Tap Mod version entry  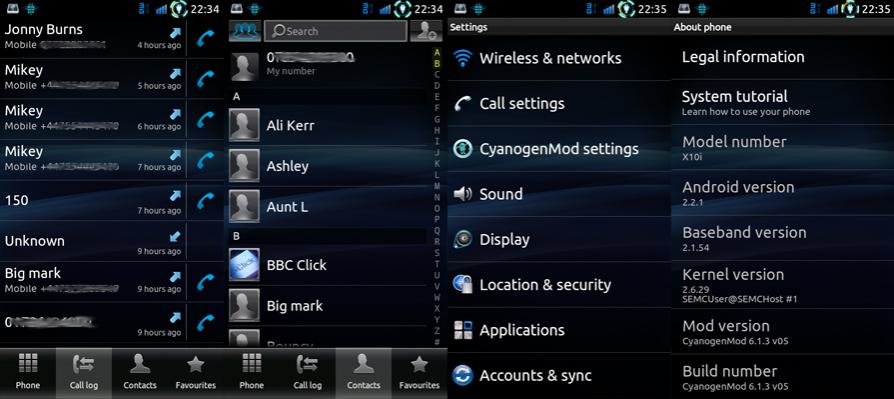point(783,333)
